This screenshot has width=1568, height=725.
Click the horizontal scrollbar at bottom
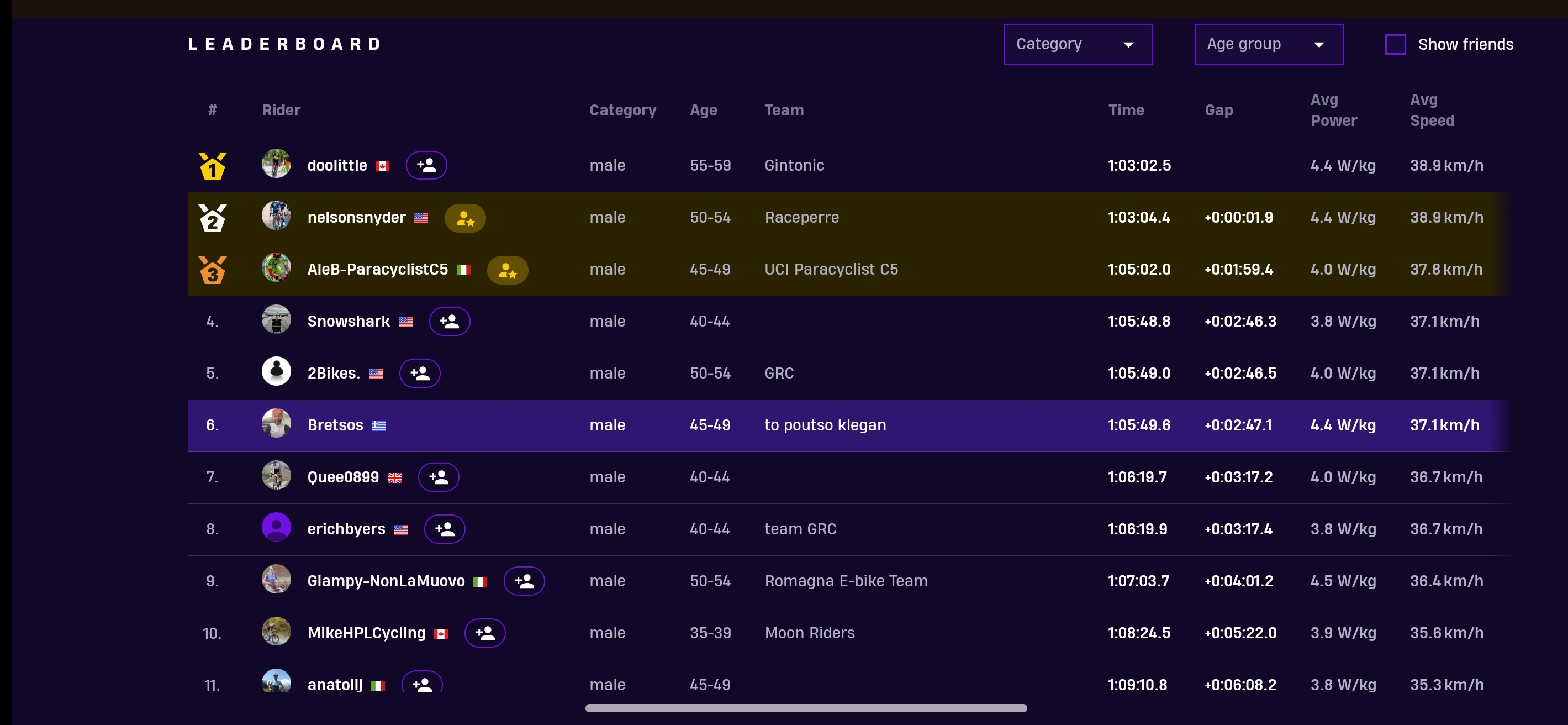click(x=806, y=708)
